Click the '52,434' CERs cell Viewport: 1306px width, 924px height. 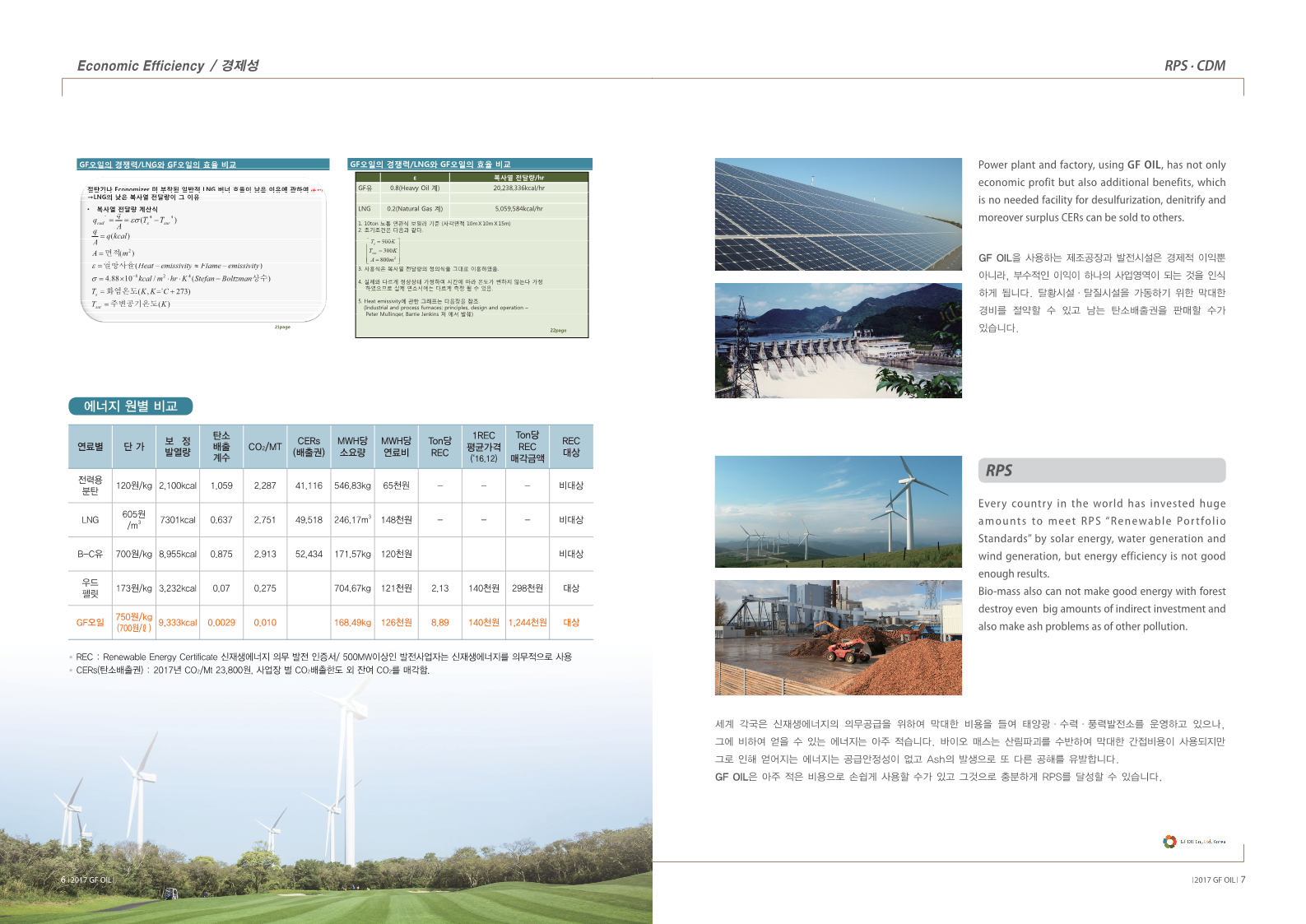point(309,555)
